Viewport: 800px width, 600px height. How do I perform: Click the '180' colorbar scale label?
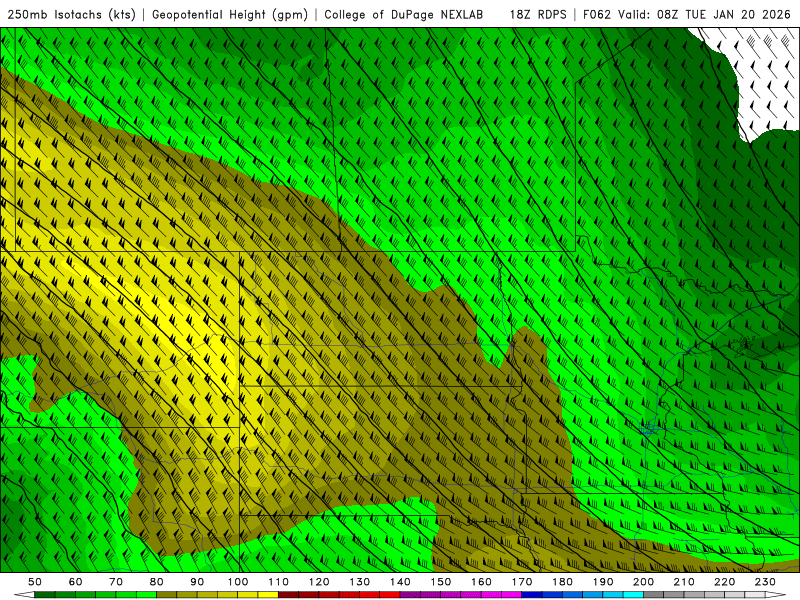click(563, 582)
